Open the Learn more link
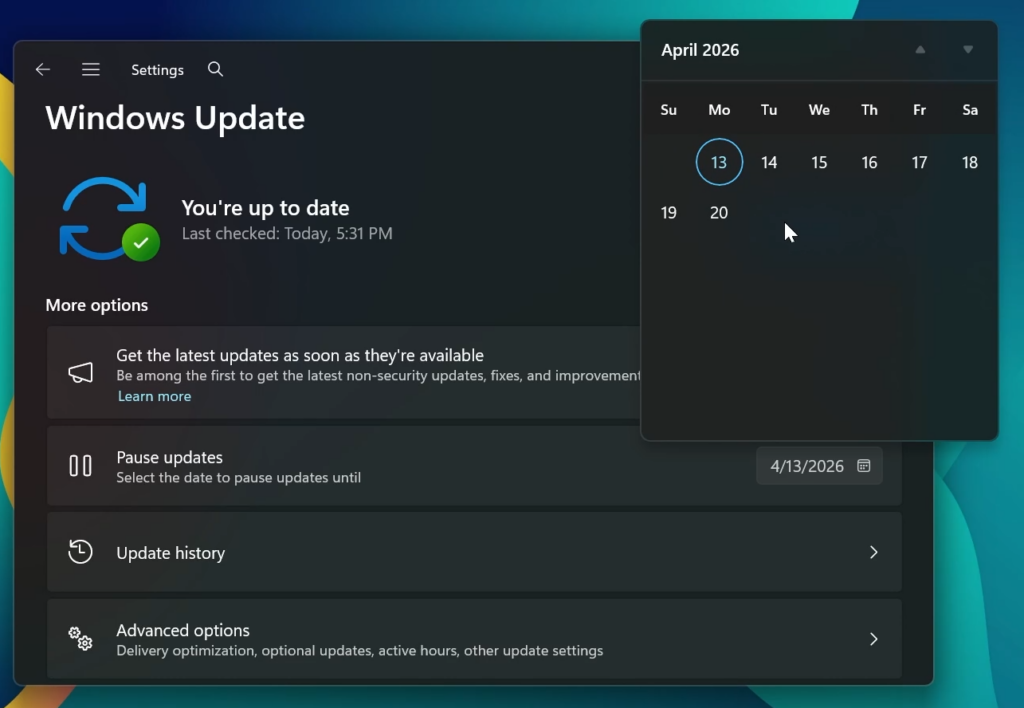Viewport: 1024px width, 708px height. (154, 396)
